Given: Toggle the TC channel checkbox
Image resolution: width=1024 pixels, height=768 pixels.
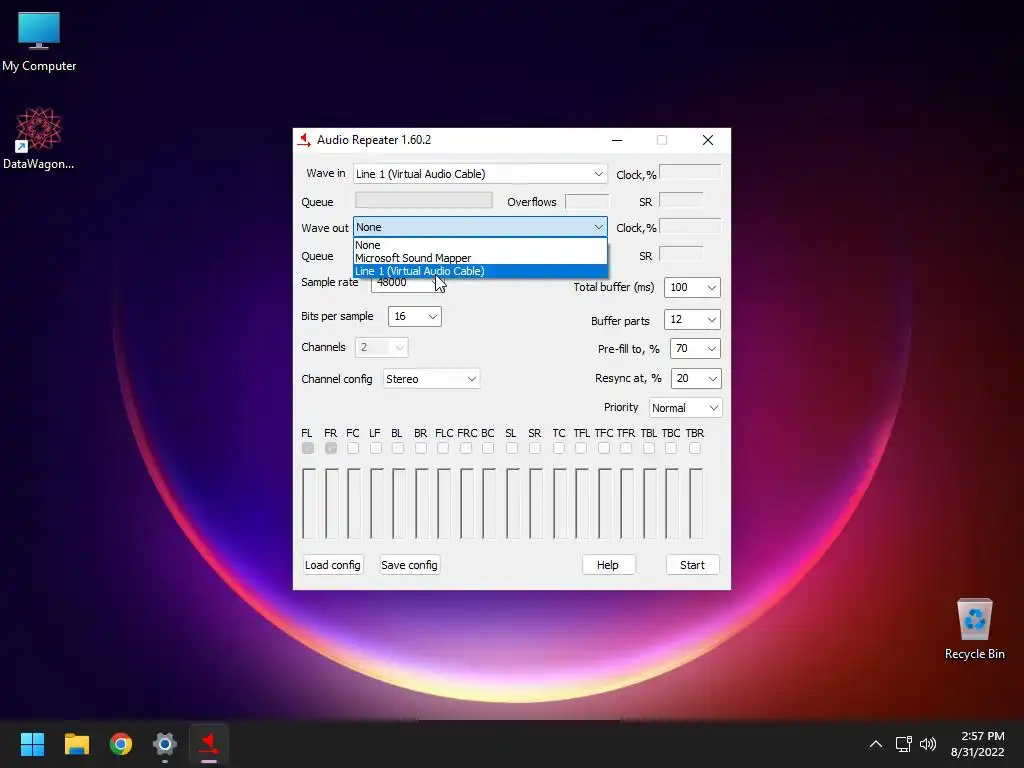Looking at the screenshot, I should click(558, 448).
